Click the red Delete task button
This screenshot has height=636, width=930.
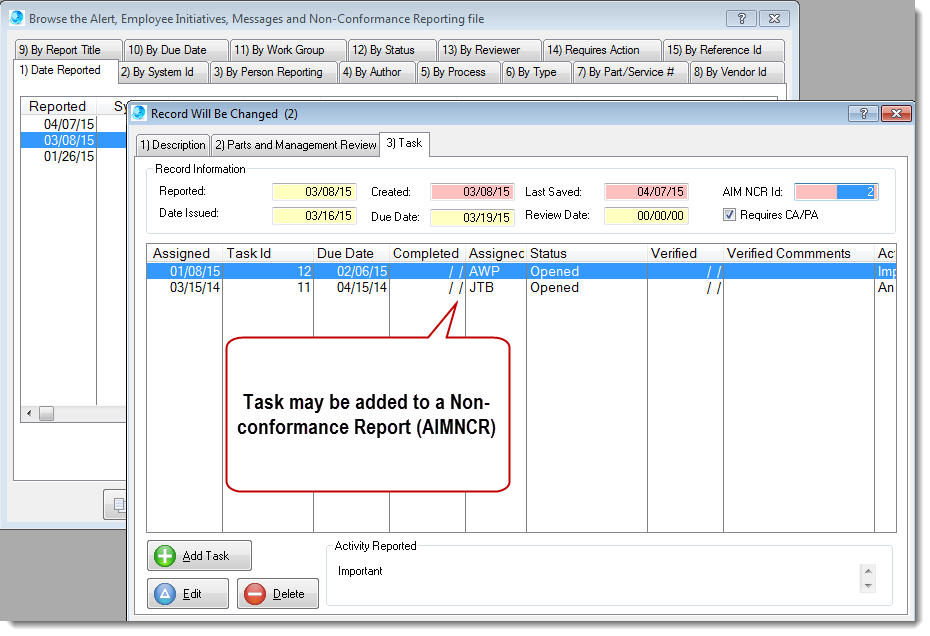coord(278,594)
